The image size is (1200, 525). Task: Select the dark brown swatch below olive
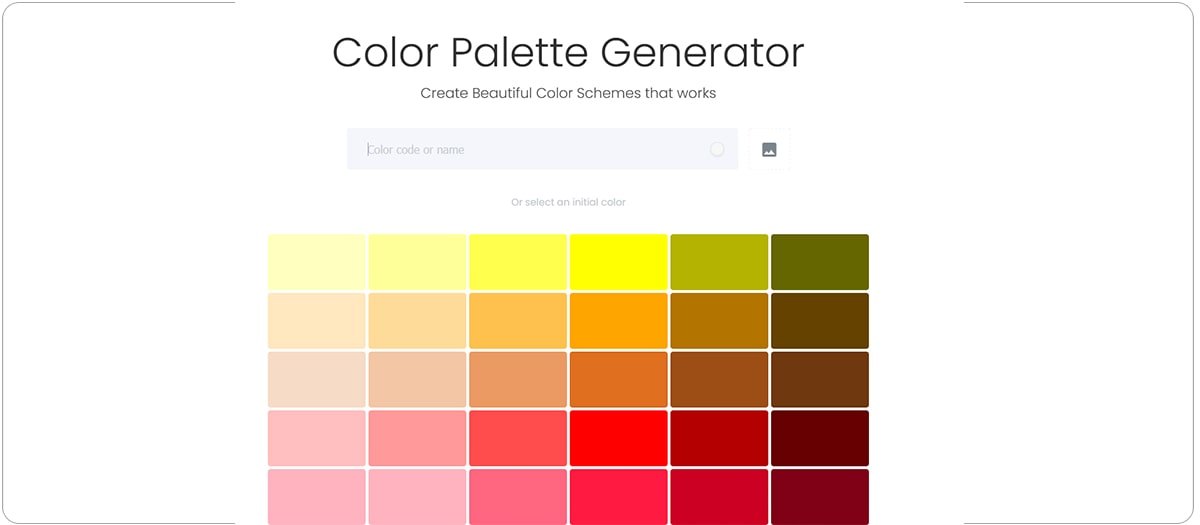pyautogui.click(x=819, y=321)
